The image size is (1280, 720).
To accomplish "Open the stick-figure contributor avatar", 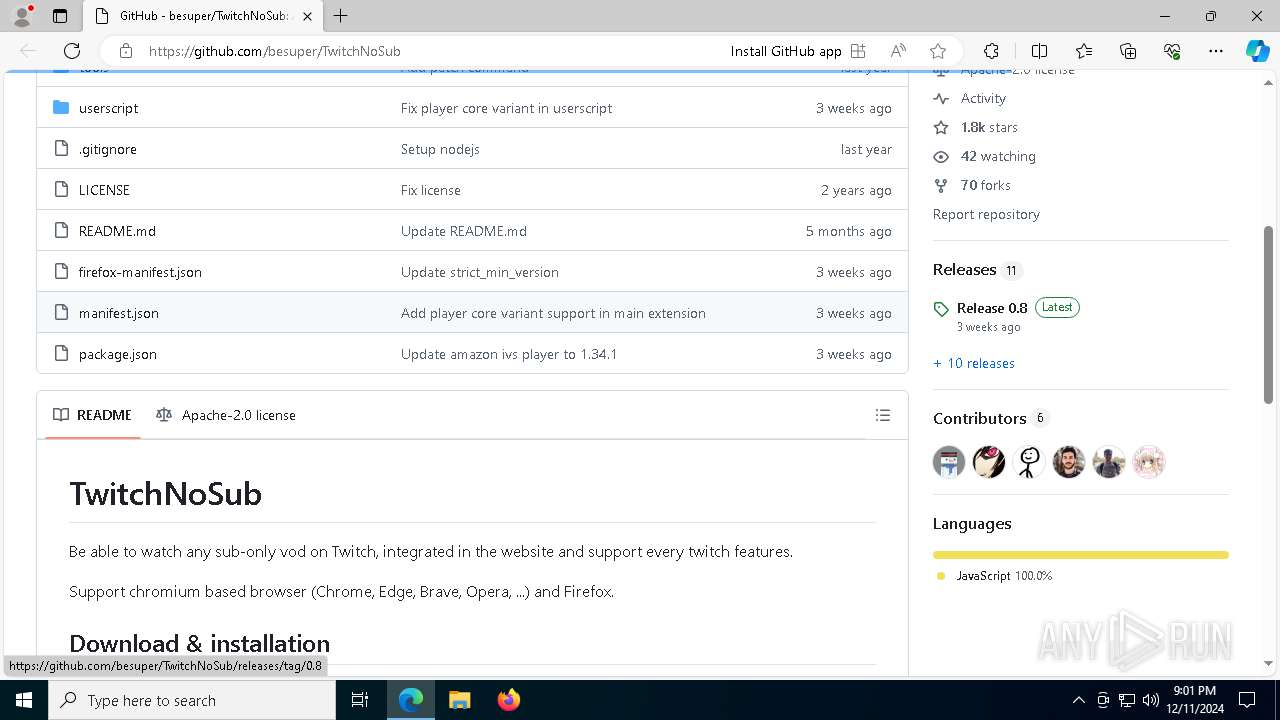I will [x=1029, y=462].
